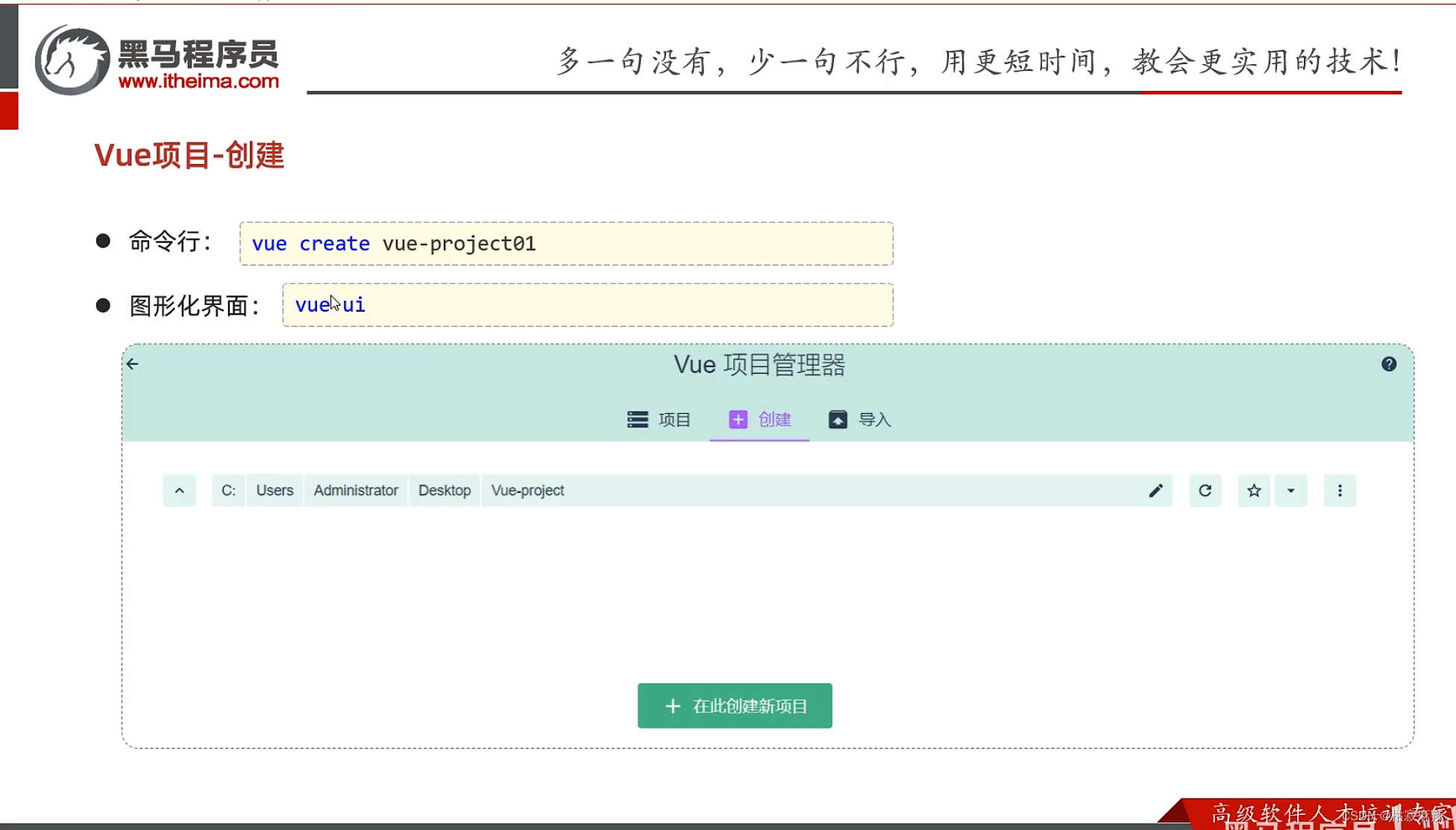Click the 在此创建新项目 button
The width and height of the screenshot is (1456, 830).
[734, 705]
